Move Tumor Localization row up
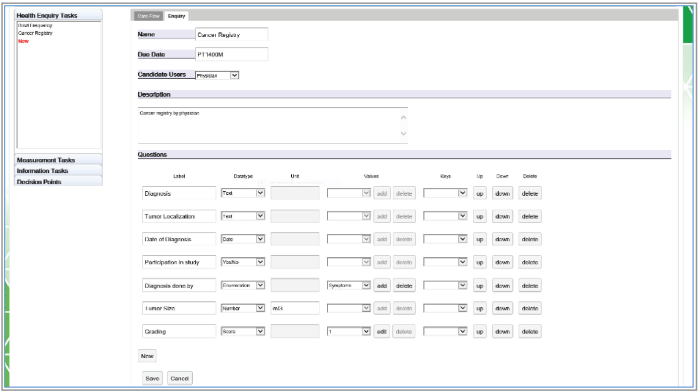The height and width of the screenshot is (391, 699). pos(480,216)
